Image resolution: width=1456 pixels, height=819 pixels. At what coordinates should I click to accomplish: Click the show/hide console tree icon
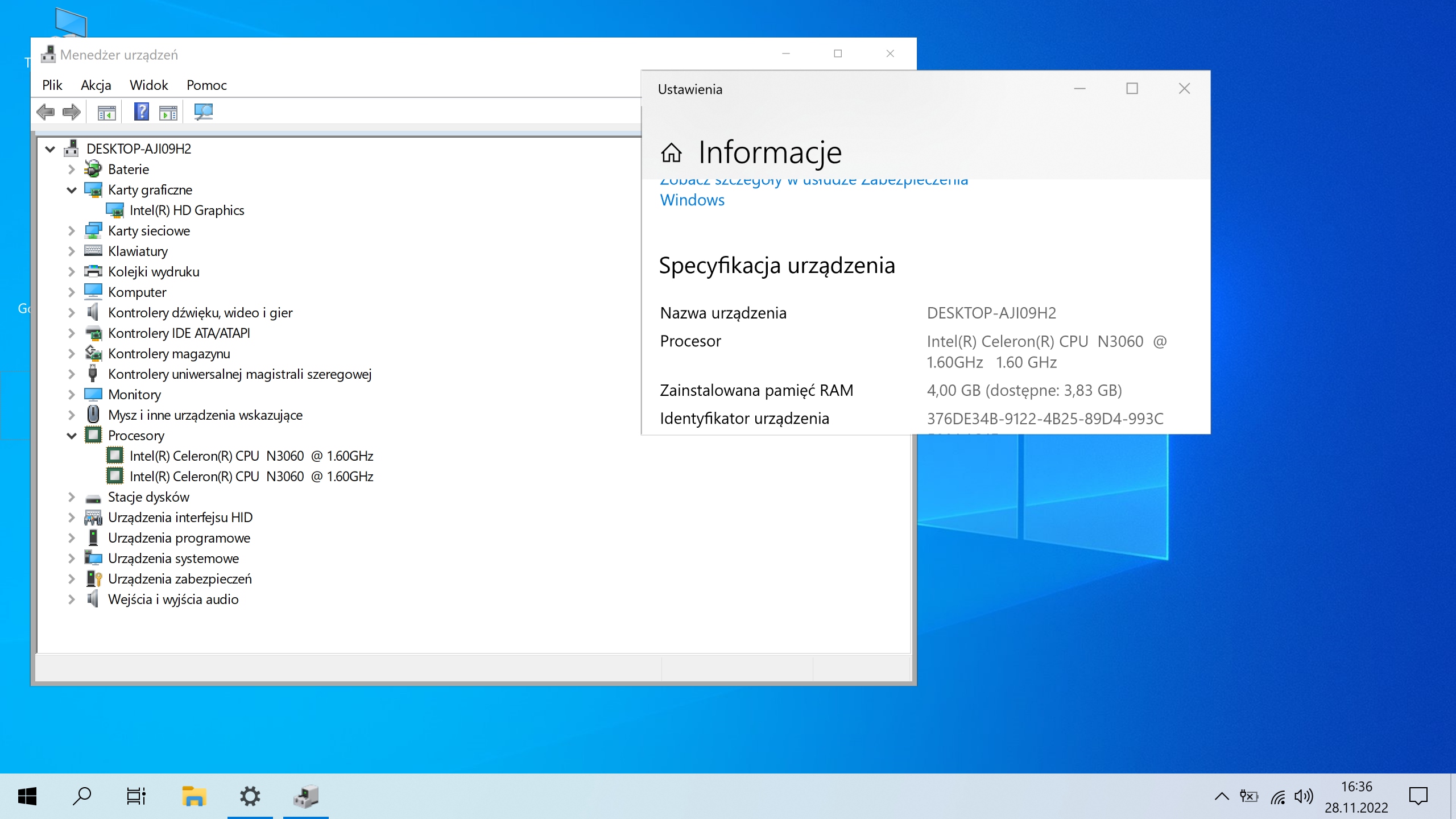click(106, 113)
